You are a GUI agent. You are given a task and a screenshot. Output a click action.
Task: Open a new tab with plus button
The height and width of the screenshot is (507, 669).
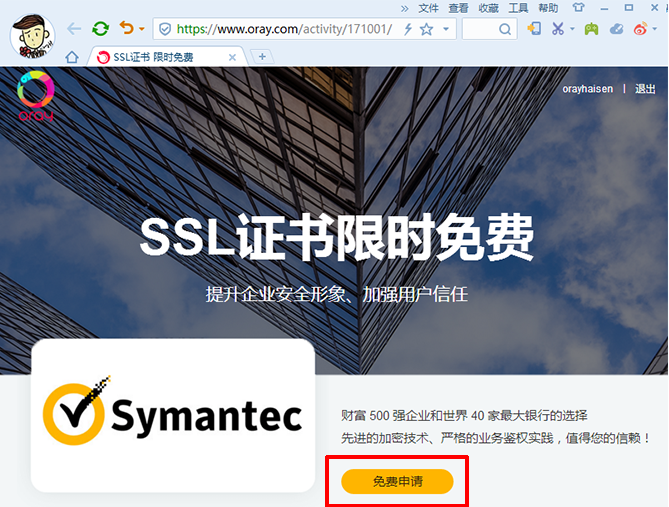point(263,57)
